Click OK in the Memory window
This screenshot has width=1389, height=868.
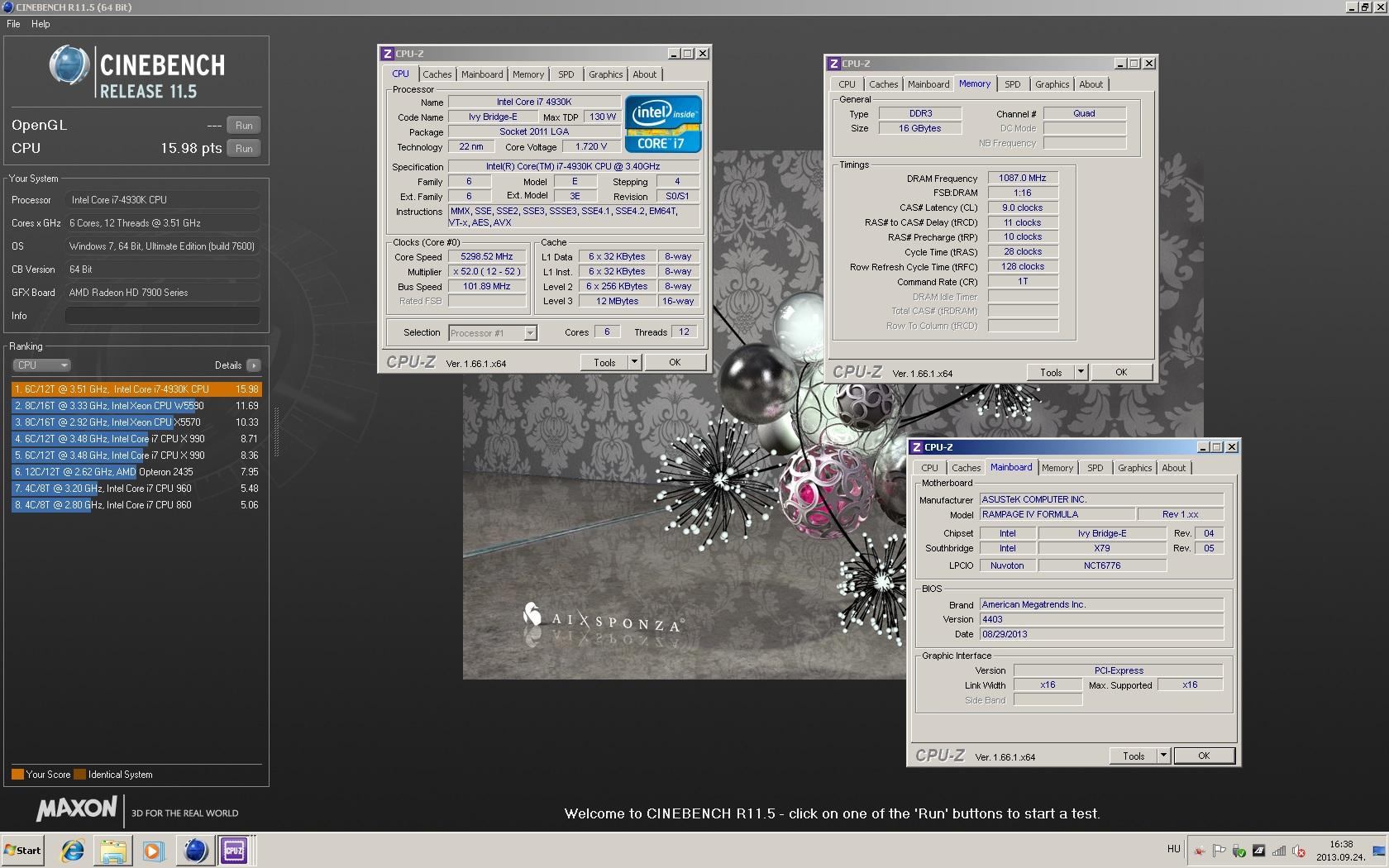(1121, 373)
